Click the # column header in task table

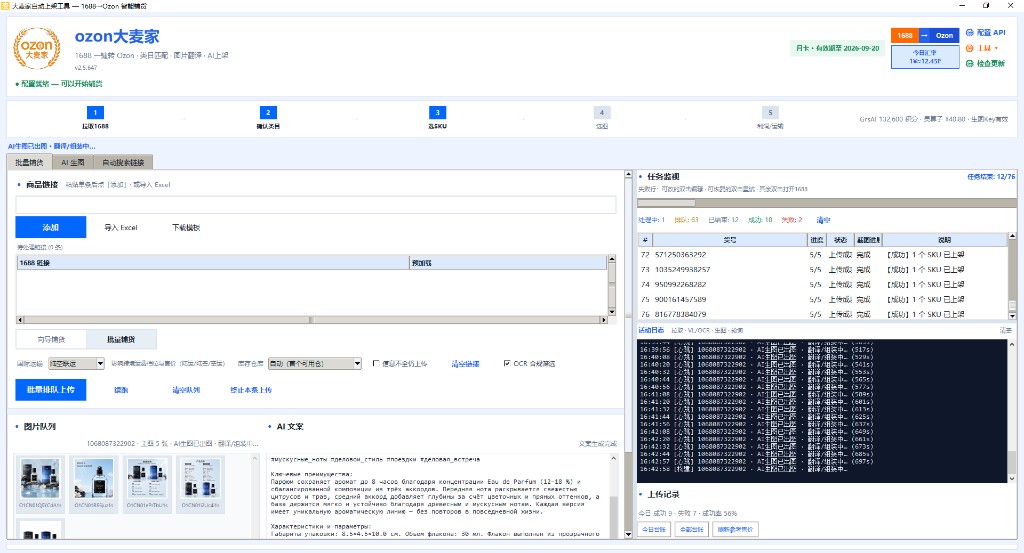point(645,240)
